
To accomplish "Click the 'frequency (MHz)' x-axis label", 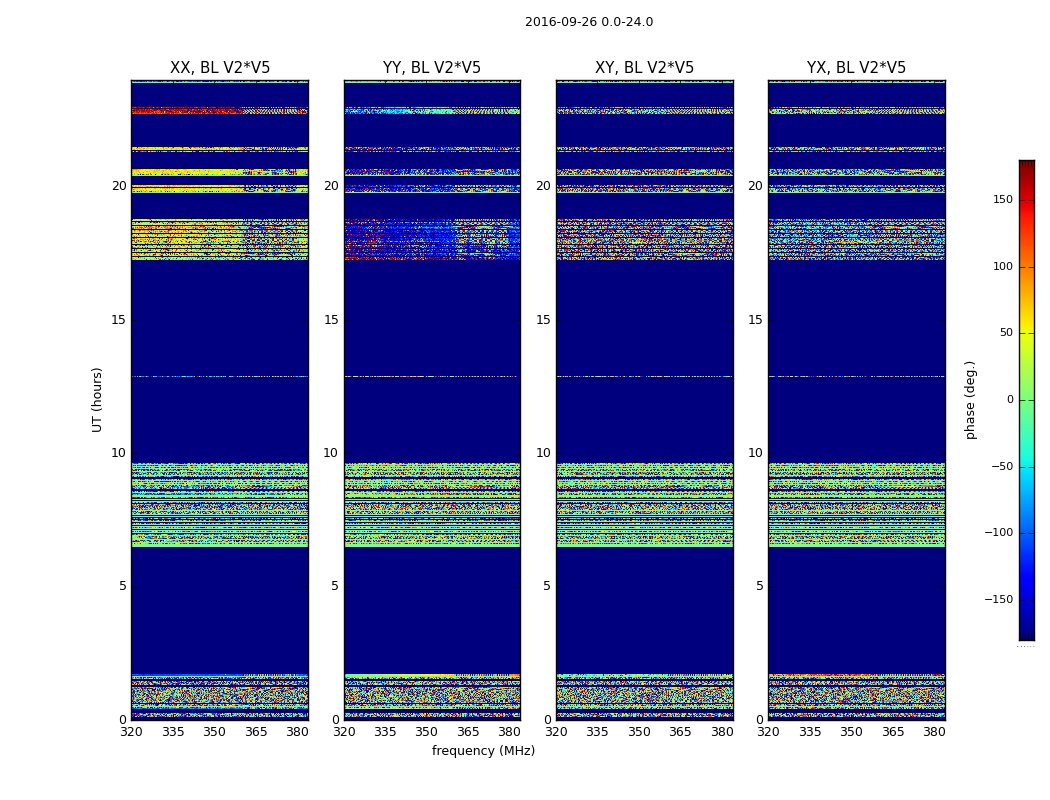I will tap(483, 750).
